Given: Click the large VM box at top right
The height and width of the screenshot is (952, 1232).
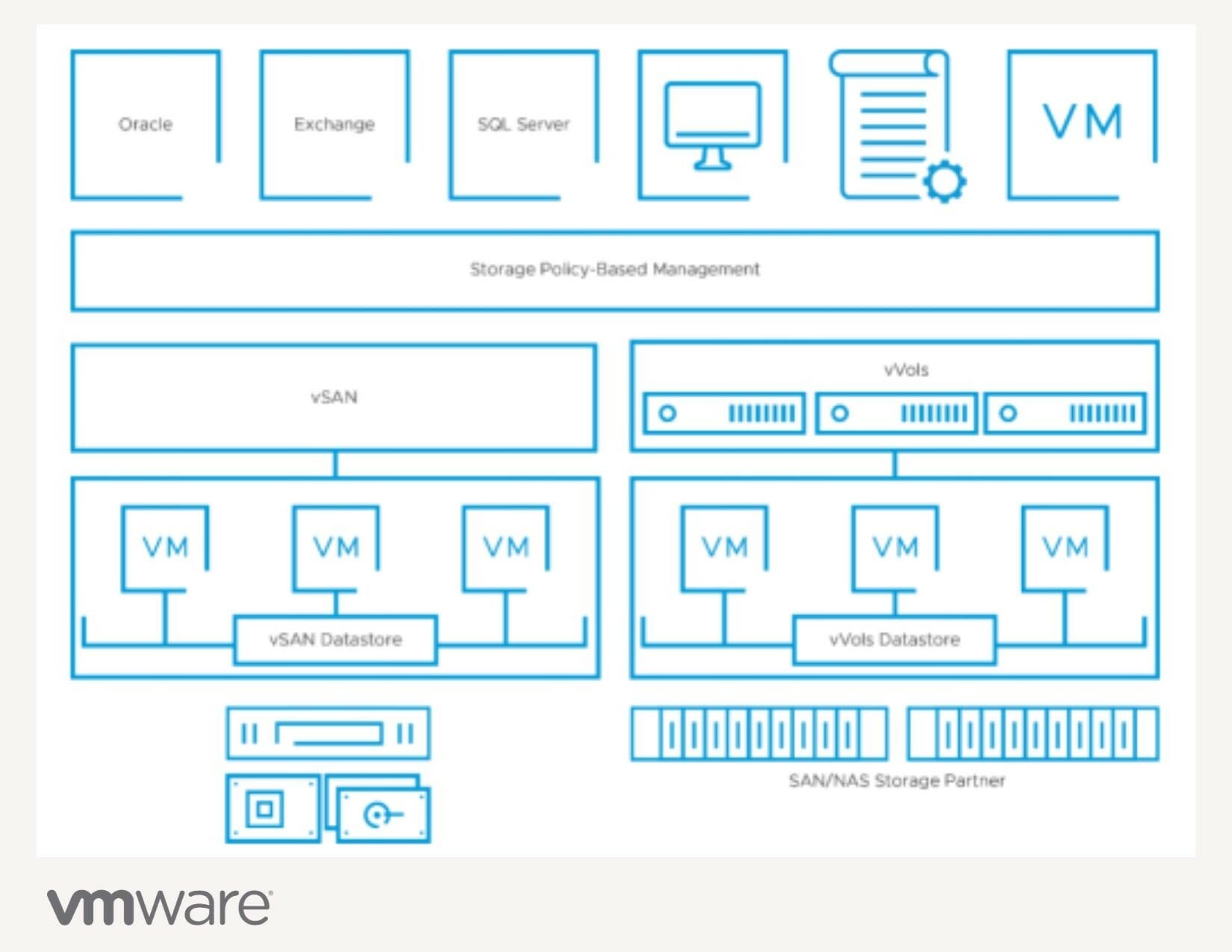Looking at the screenshot, I should (x=1083, y=125).
